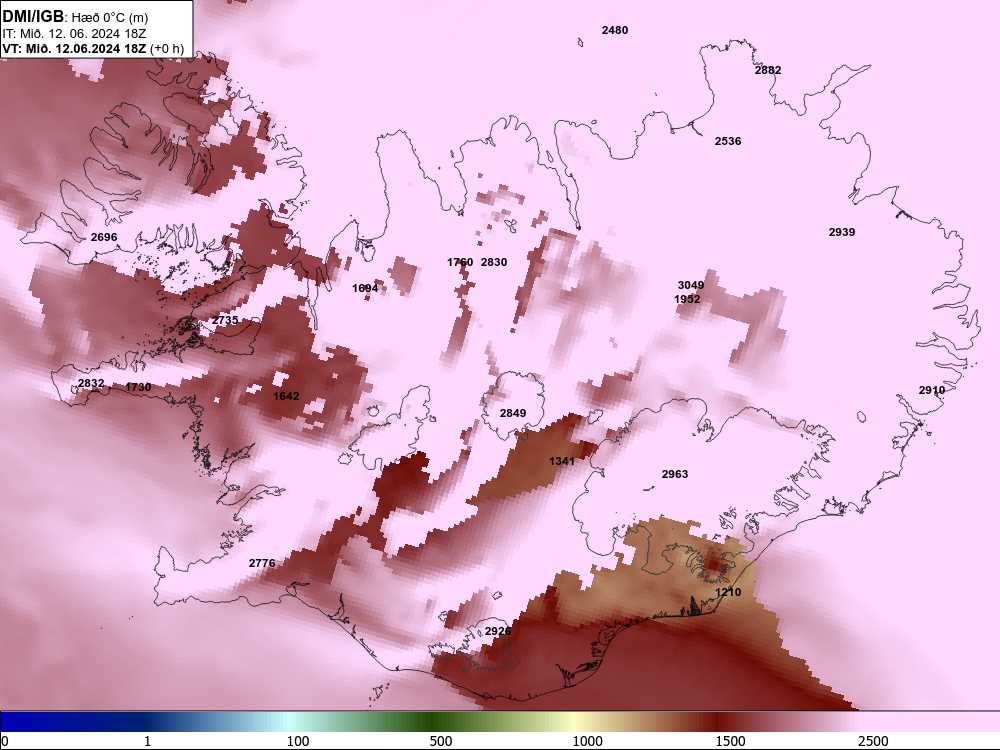Click the 3049 value label
The height and width of the screenshot is (750, 1000).
(x=691, y=285)
